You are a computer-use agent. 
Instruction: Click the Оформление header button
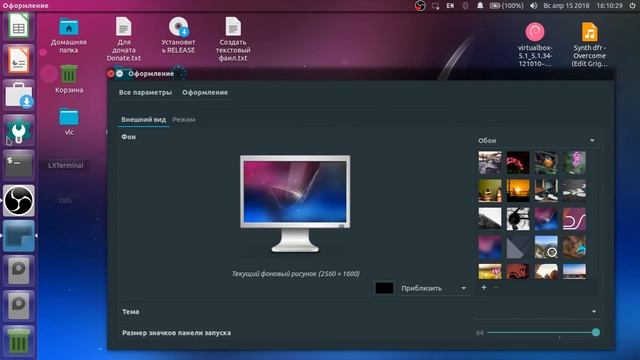click(x=205, y=93)
